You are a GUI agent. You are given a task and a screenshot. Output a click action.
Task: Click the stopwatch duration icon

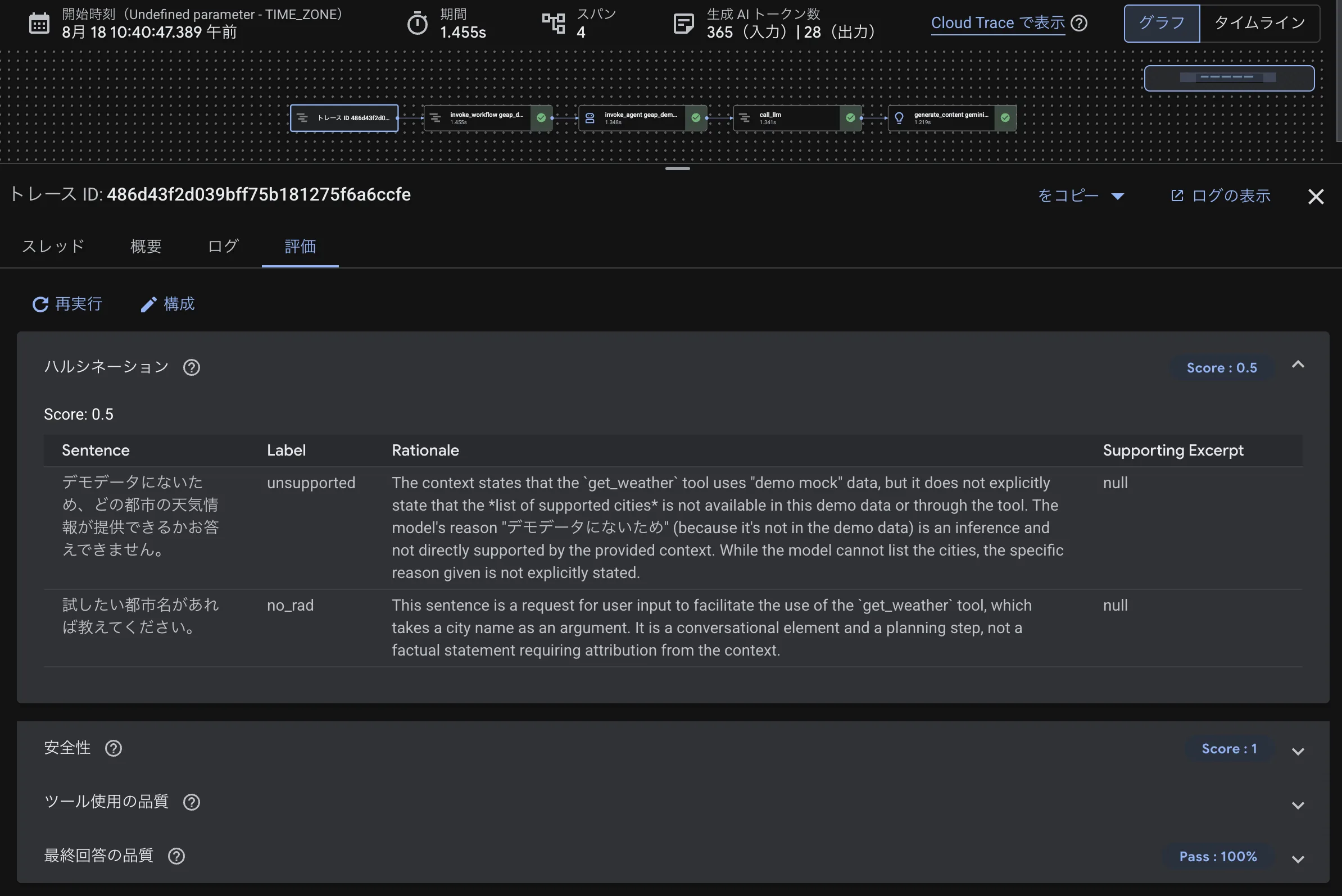click(417, 24)
